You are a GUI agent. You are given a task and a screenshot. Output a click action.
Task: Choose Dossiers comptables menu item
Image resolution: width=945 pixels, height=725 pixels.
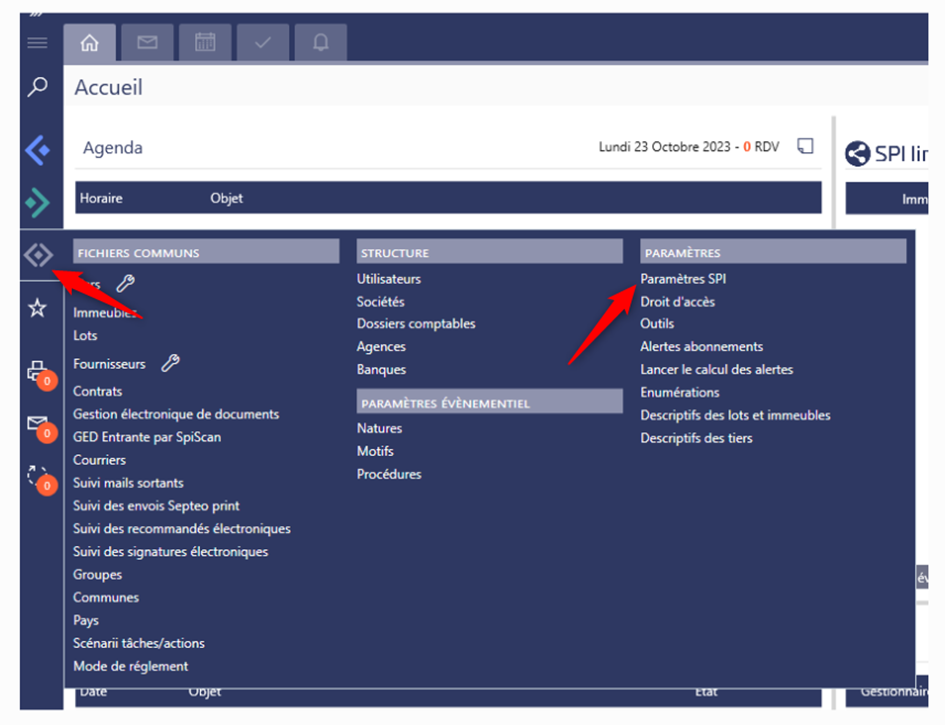tap(416, 324)
